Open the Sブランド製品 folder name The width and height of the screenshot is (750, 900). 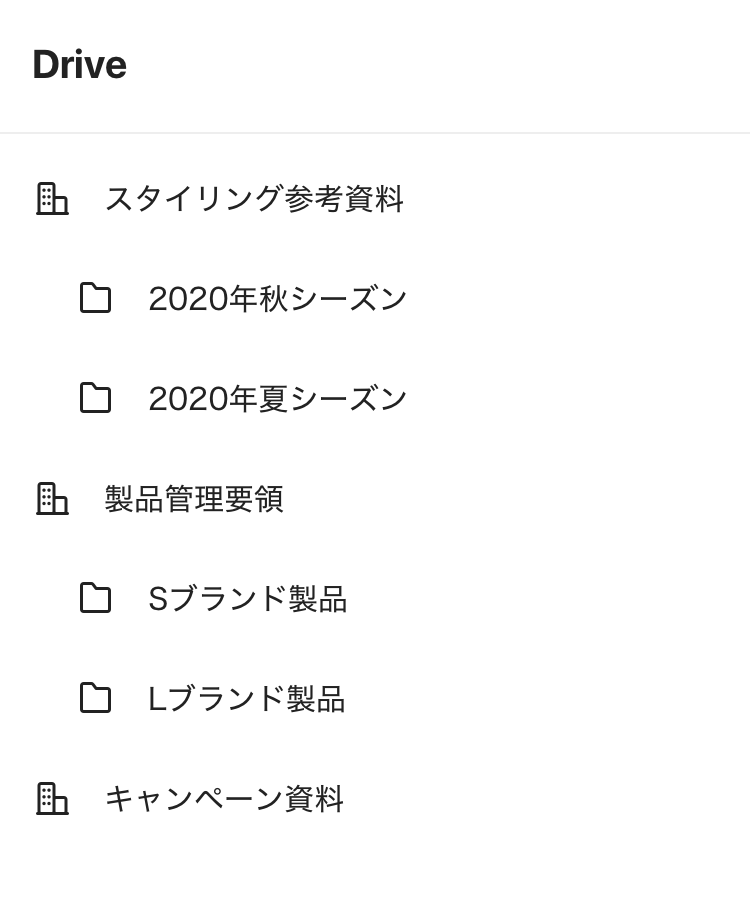(247, 598)
